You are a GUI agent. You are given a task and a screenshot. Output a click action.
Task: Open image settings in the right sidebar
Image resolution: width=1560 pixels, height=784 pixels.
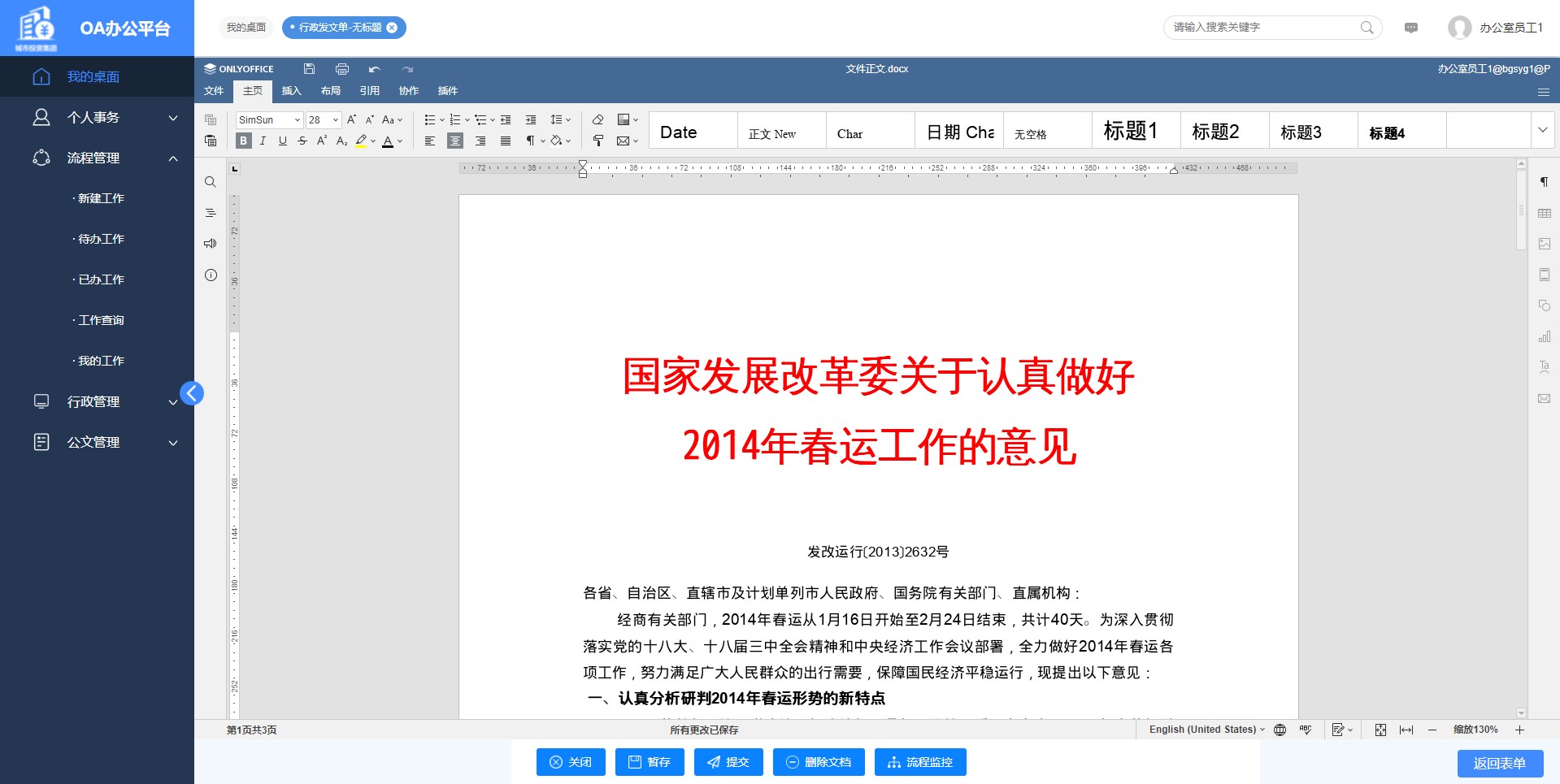(1544, 243)
